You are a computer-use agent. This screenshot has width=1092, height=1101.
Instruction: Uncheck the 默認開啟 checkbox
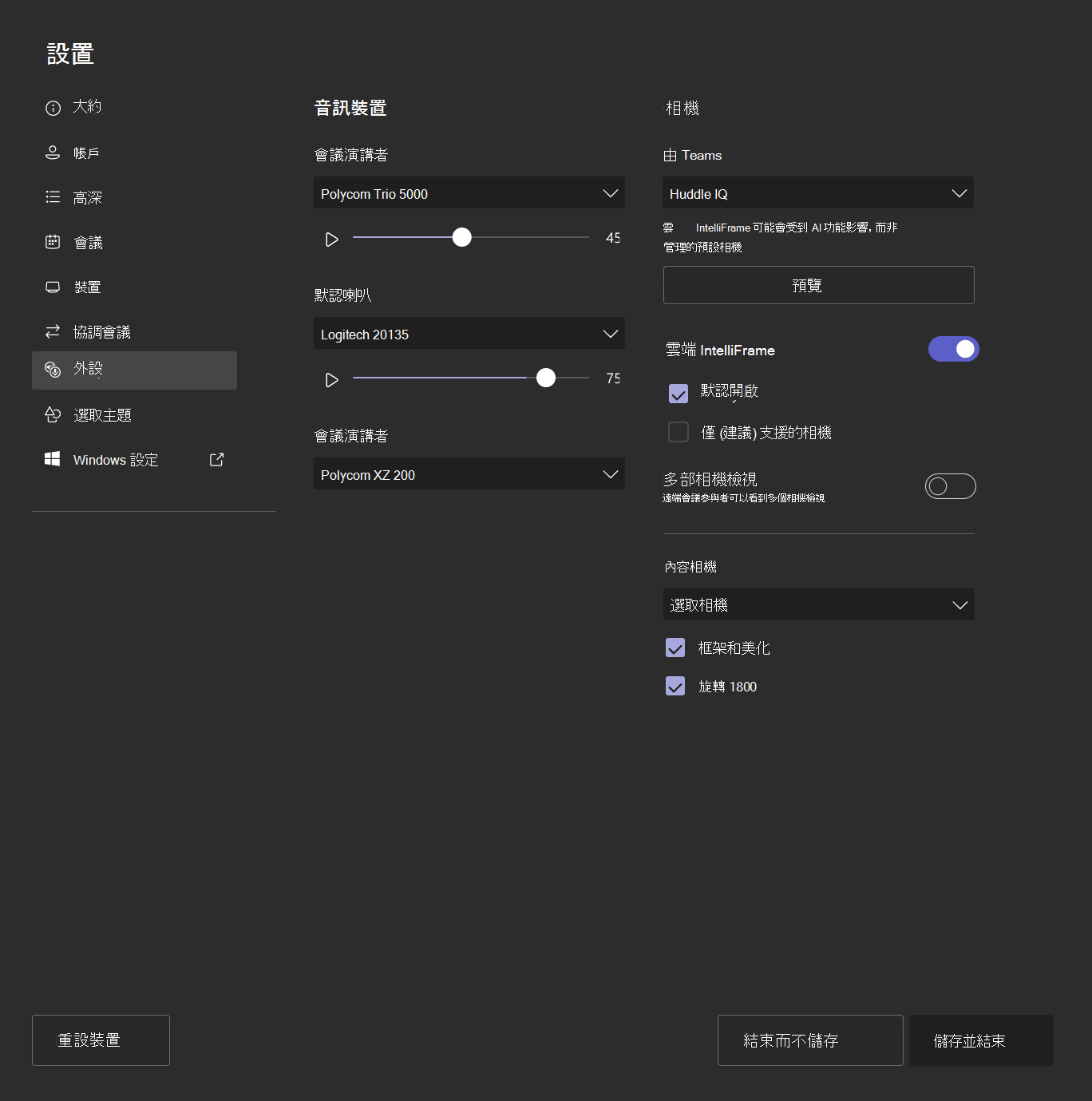tap(678, 393)
